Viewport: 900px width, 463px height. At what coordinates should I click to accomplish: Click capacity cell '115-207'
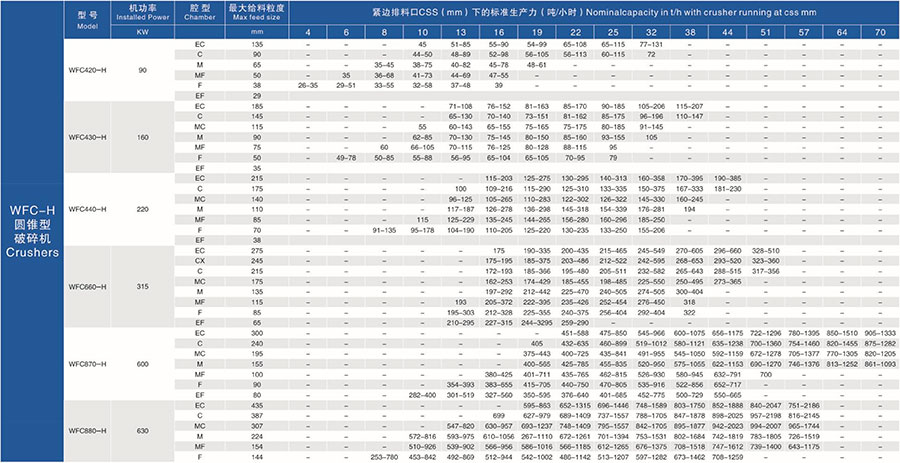pos(689,106)
